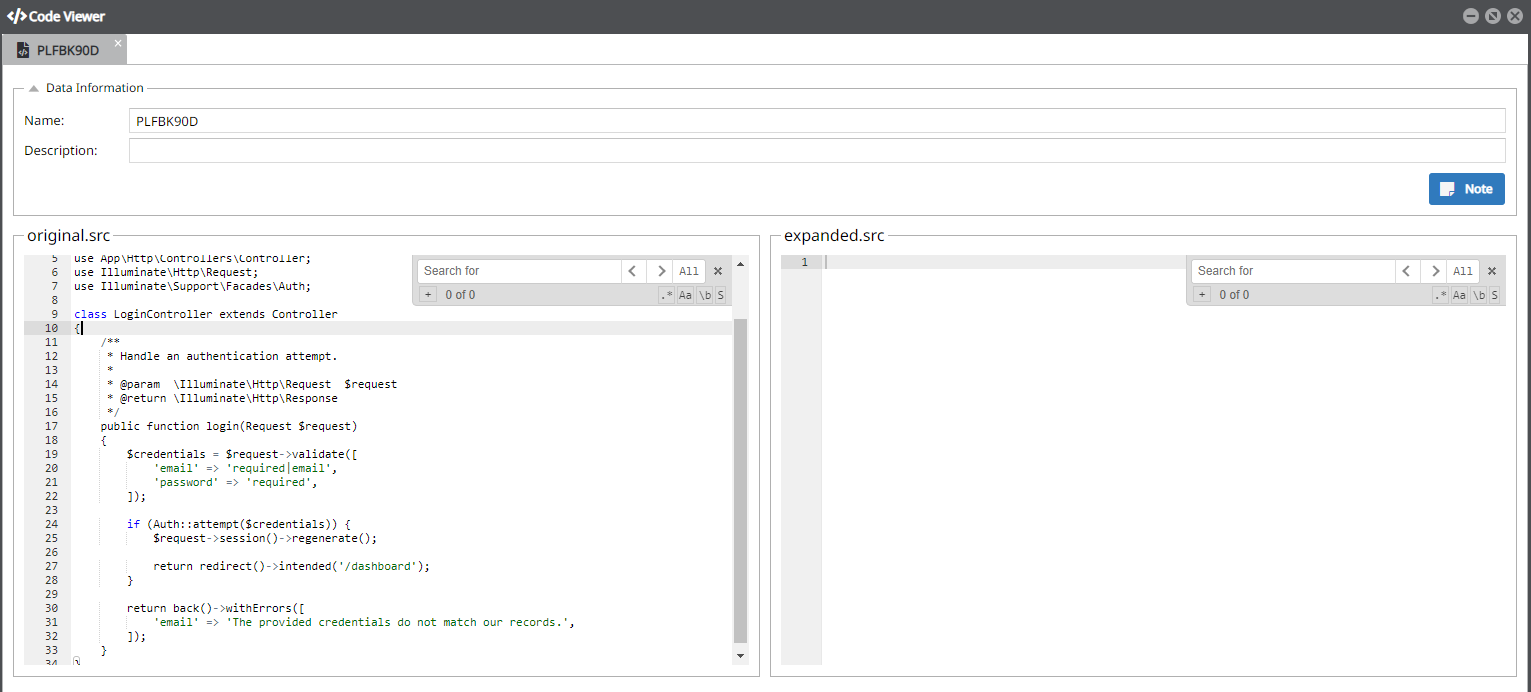
Task: Expand replace mode in expanded.src search
Action: (x=1201, y=295)
